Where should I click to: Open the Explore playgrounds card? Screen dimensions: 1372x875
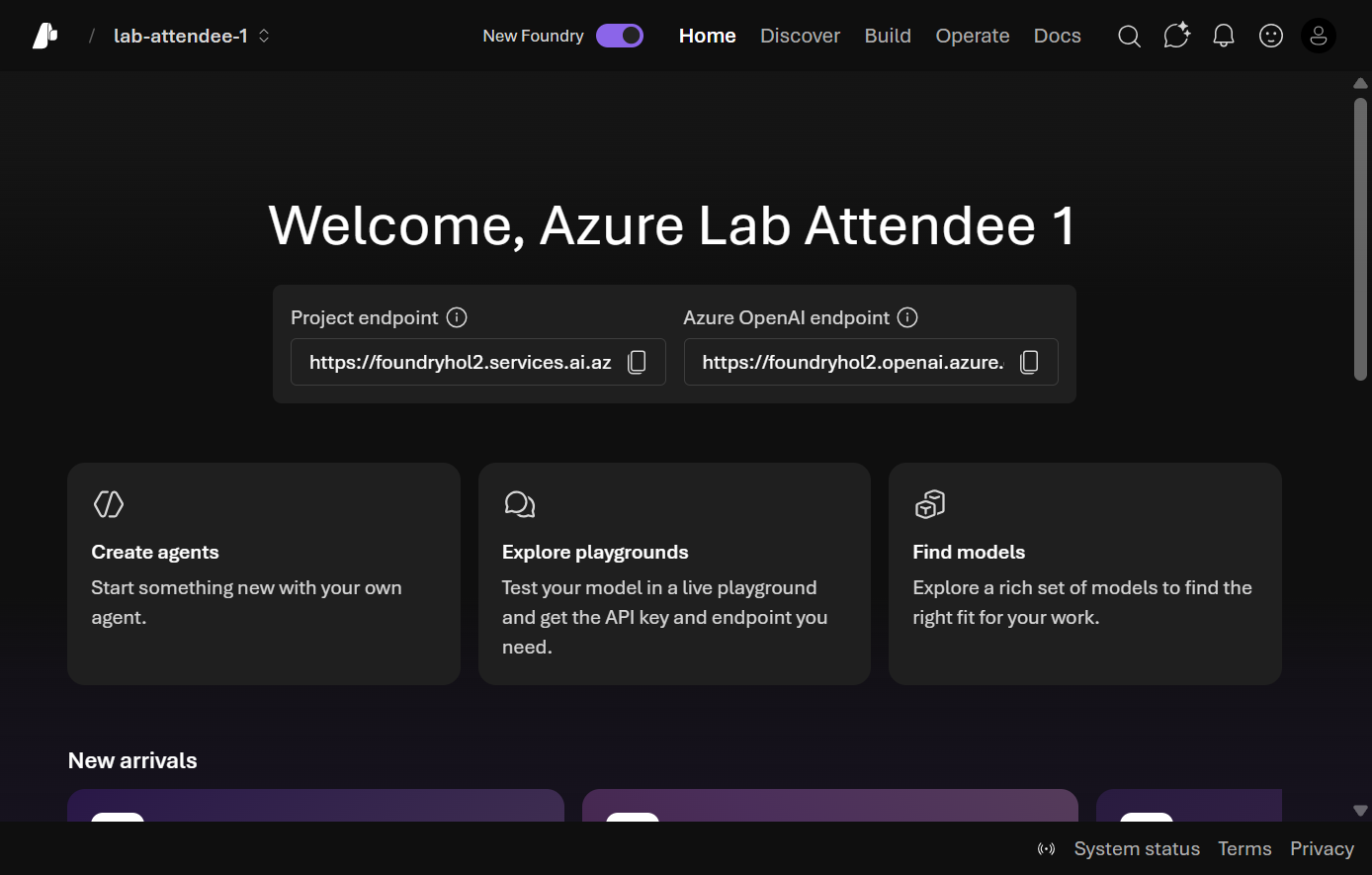pyautogui.click(x=674, y=573)
